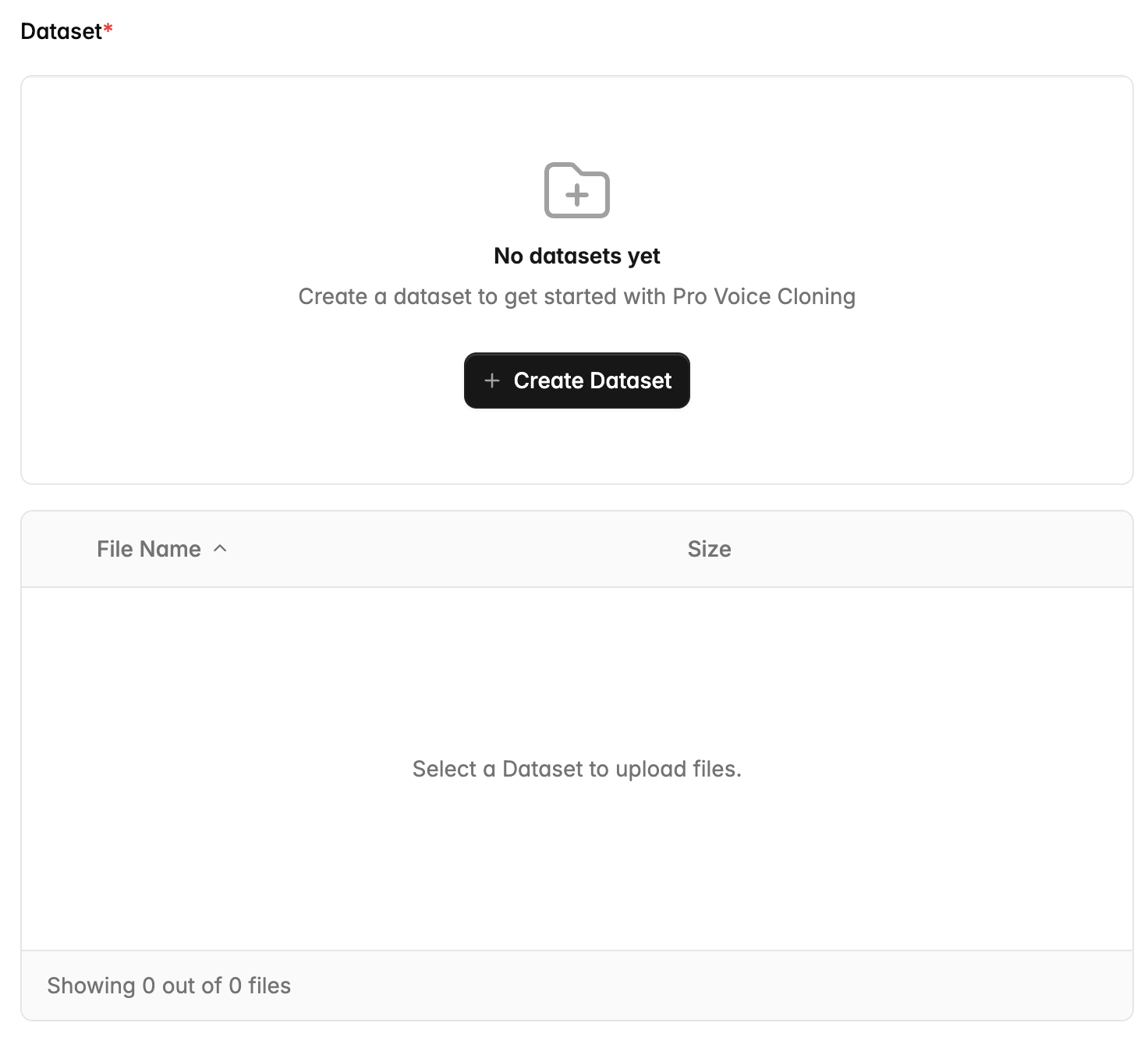
Task: Sort by the File Name column header
Action: click(149, 549)
